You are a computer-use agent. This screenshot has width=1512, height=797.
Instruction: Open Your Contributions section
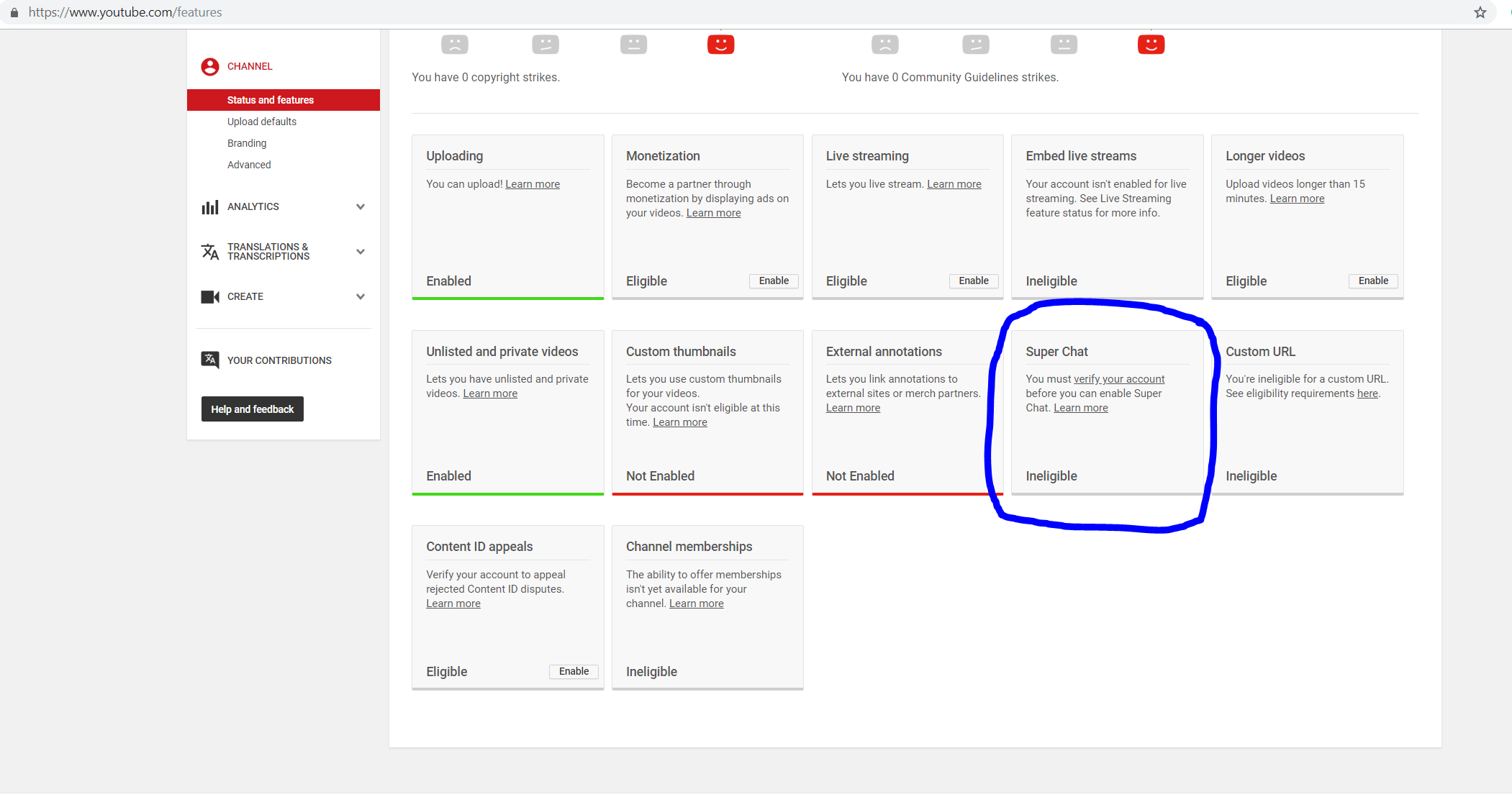(x=279, y=360)
